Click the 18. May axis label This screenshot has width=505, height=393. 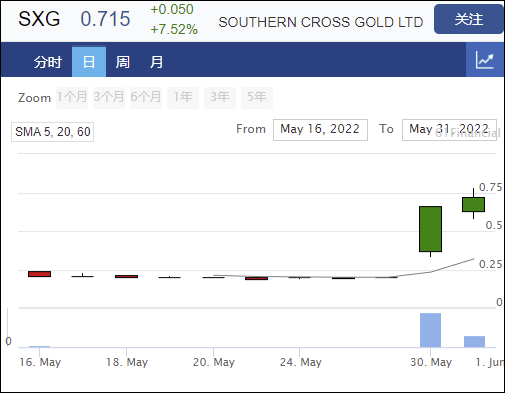point(127,362)
